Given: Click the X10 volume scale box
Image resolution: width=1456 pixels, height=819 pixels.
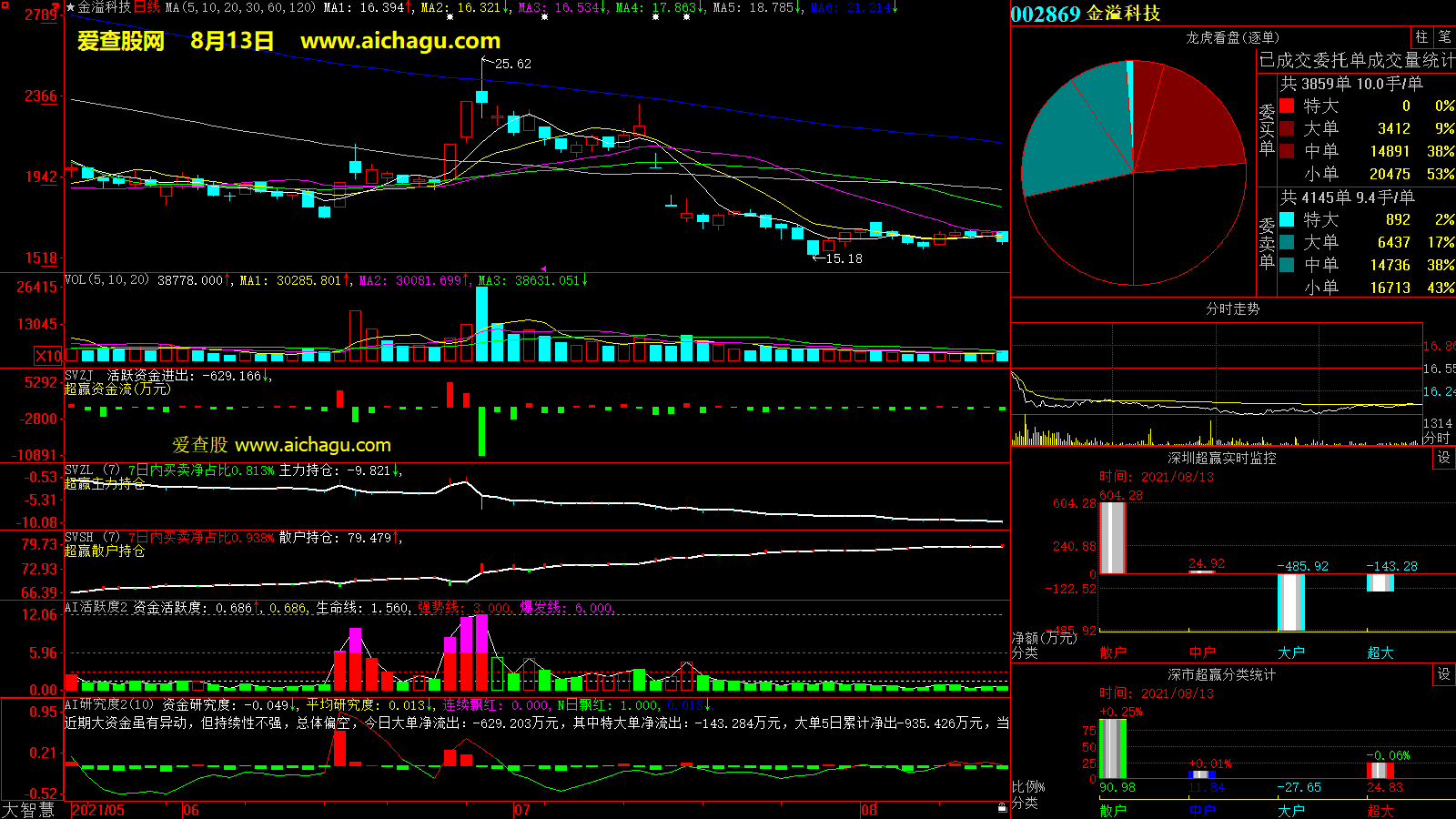Looking at the screenshot, I should (x=48, y=356).
